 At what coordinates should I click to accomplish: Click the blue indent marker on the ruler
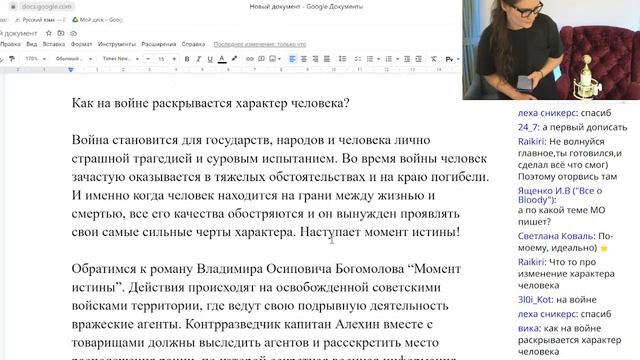point(71,70)
